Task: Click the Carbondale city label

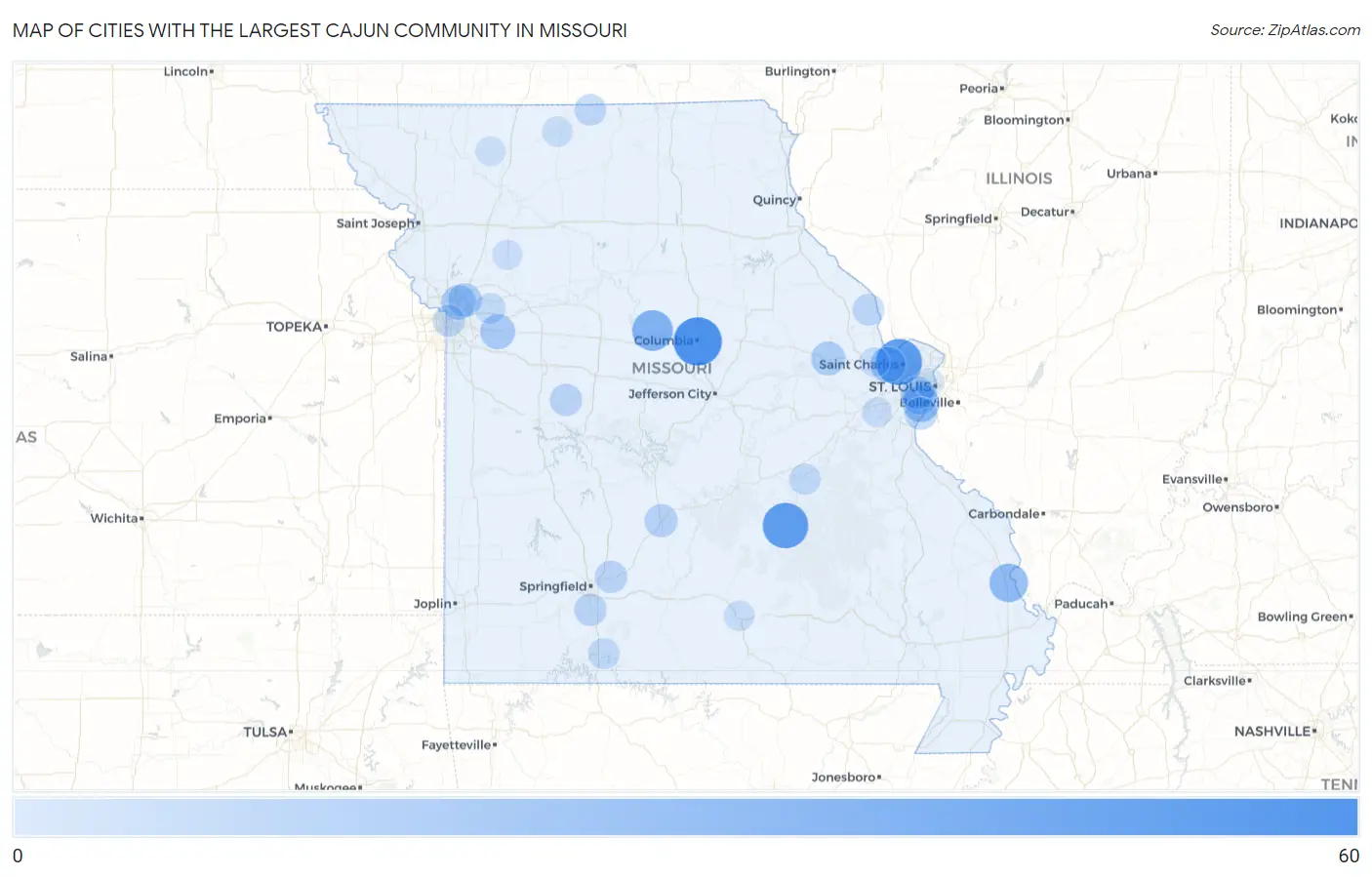Action: (x=1005, y=514)
